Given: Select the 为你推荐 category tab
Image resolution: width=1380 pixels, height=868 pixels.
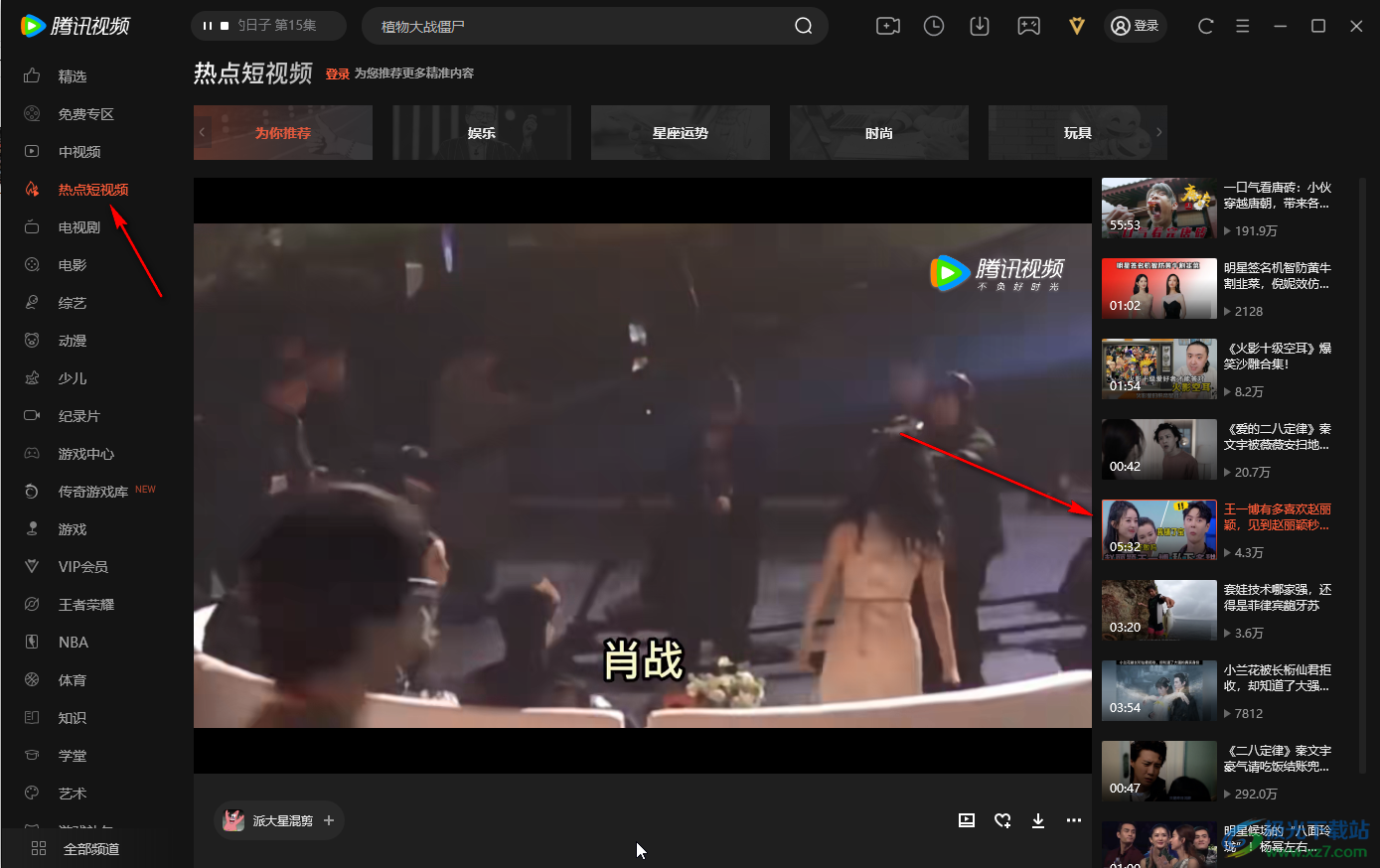Looking at the screenshot, I should (x=283, y=133).
